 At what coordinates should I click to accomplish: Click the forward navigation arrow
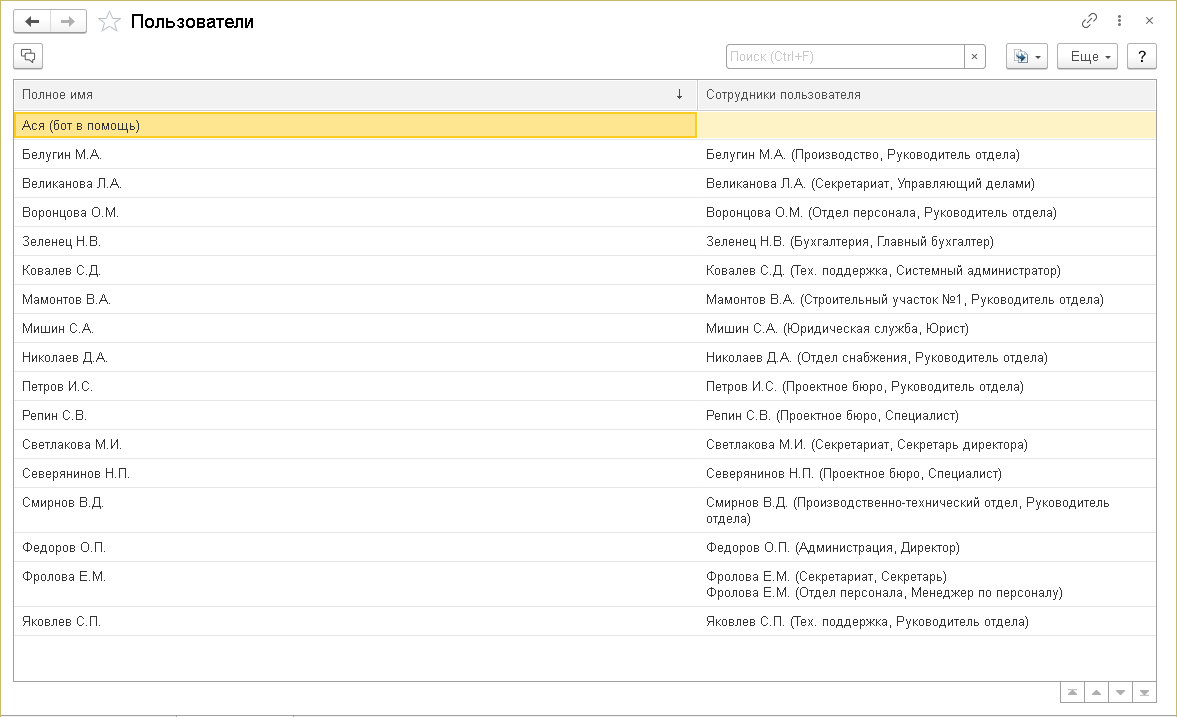click(68, 21)
